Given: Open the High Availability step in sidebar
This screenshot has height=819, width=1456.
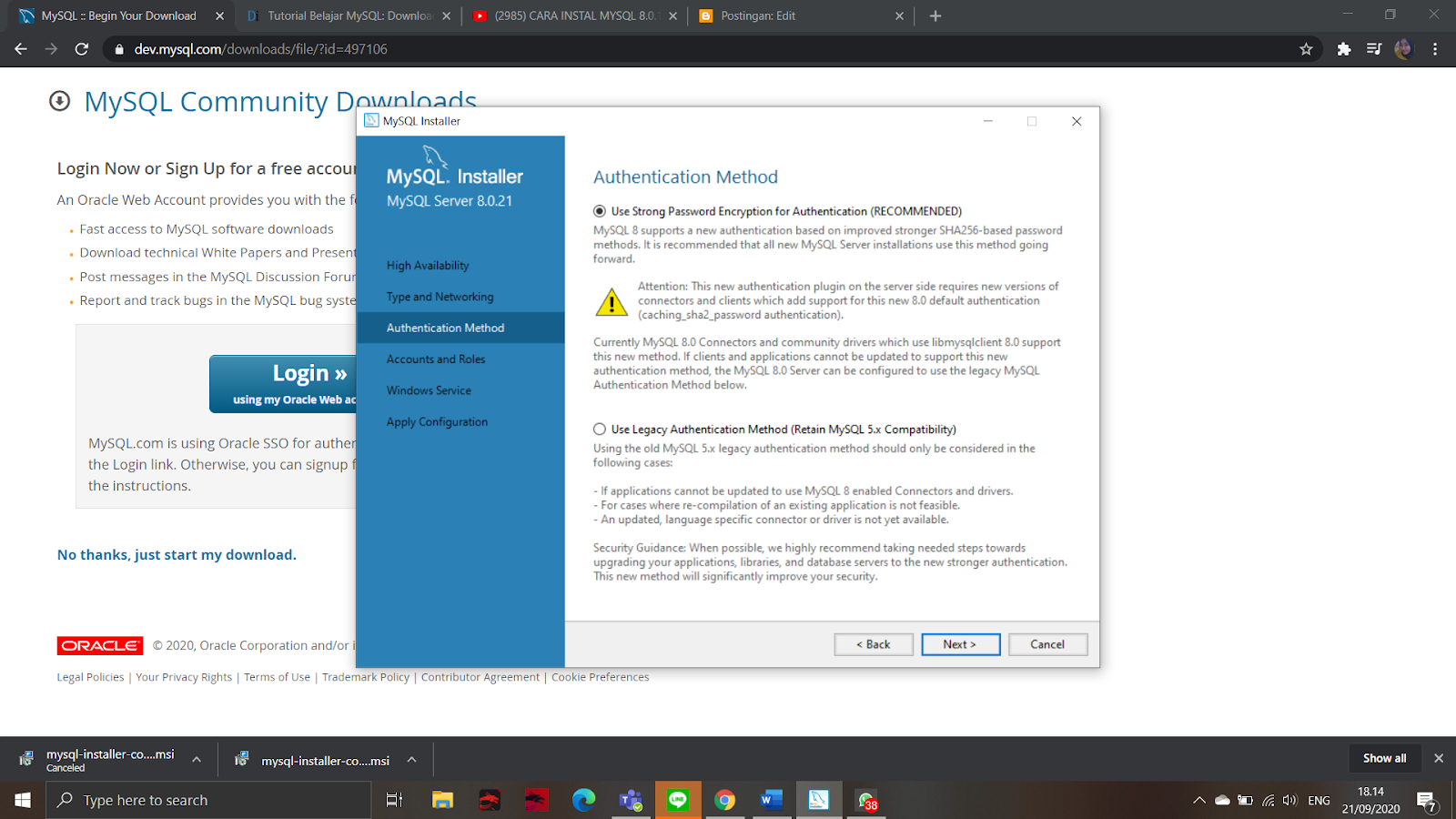Looking at the screenshot, I should [x=428, y=266].
